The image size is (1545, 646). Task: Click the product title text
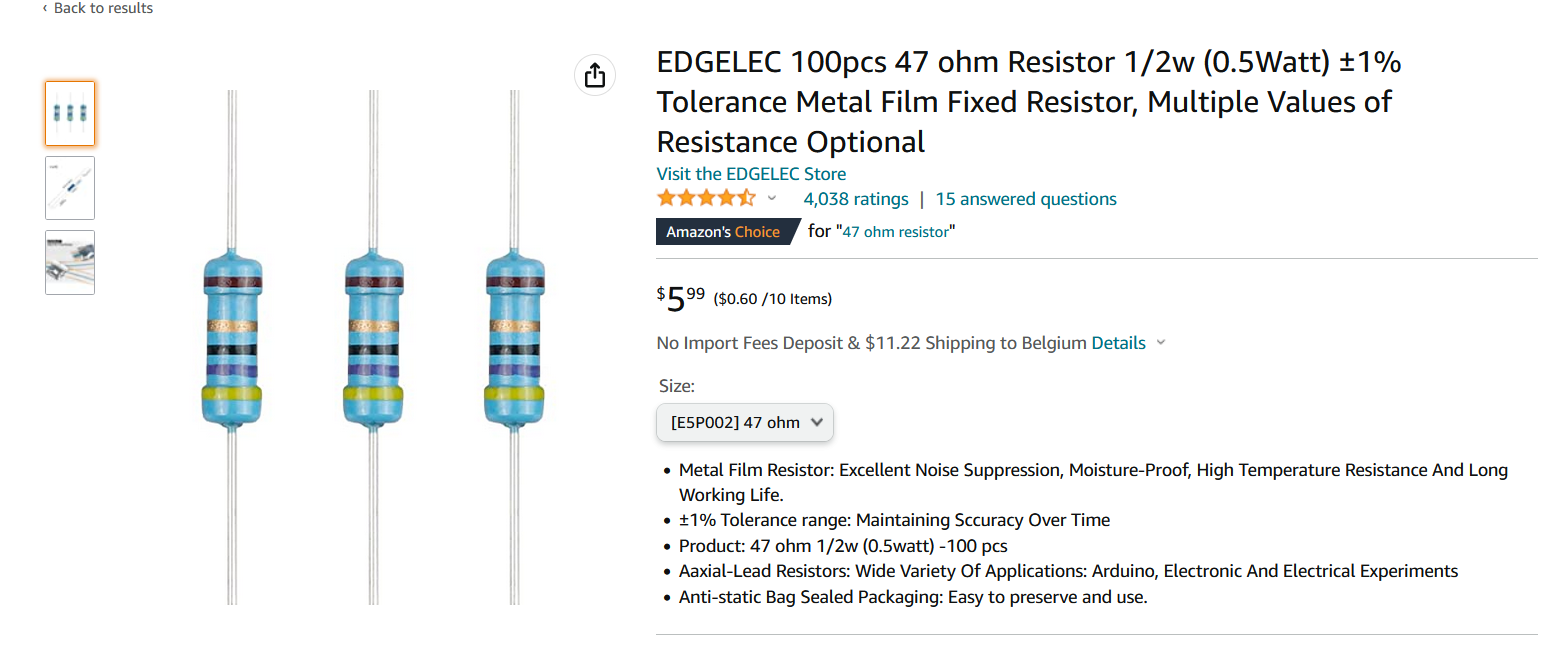pyautogui.click(x=1029, y=102)
